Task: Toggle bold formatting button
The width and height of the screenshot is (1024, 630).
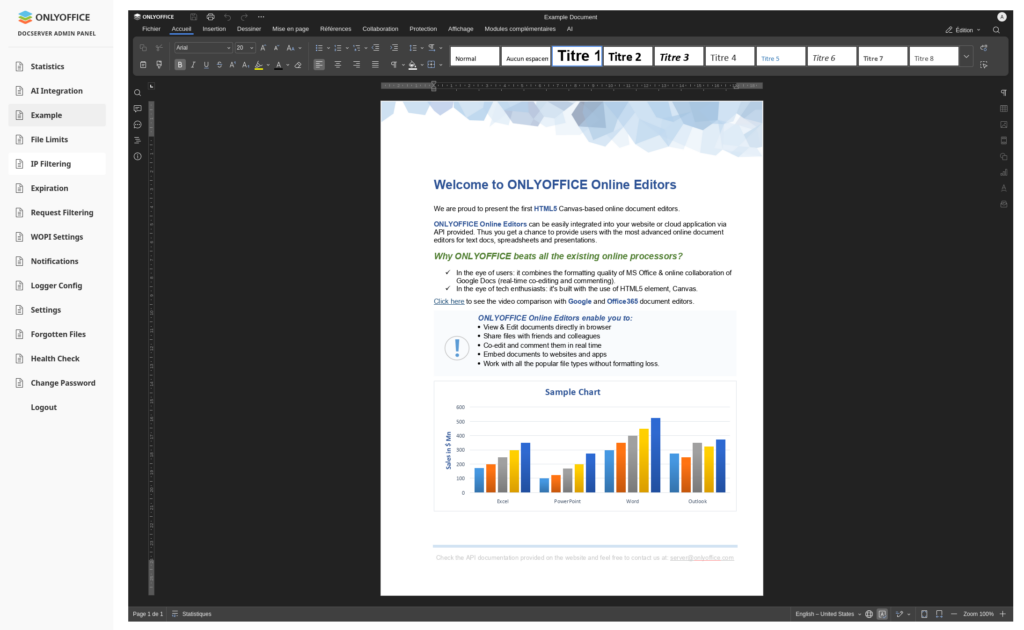Action: [180, 65]
